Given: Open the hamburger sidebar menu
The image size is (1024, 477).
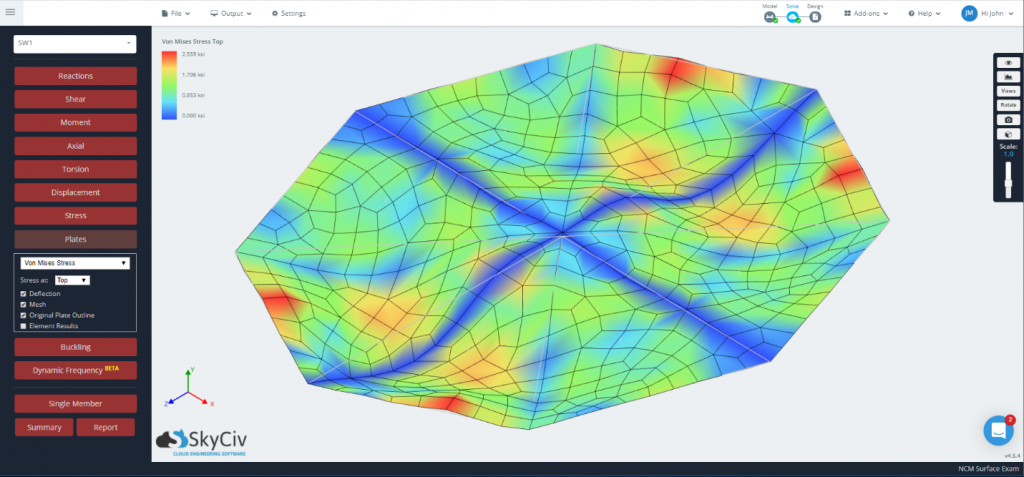Looking at the screenshot, I should [10, 13].
